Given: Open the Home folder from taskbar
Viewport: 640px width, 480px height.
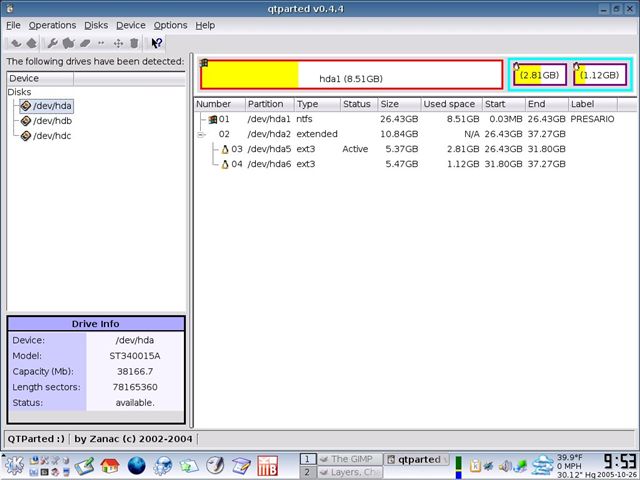Looking at the screenshot, I should (110, 466).
